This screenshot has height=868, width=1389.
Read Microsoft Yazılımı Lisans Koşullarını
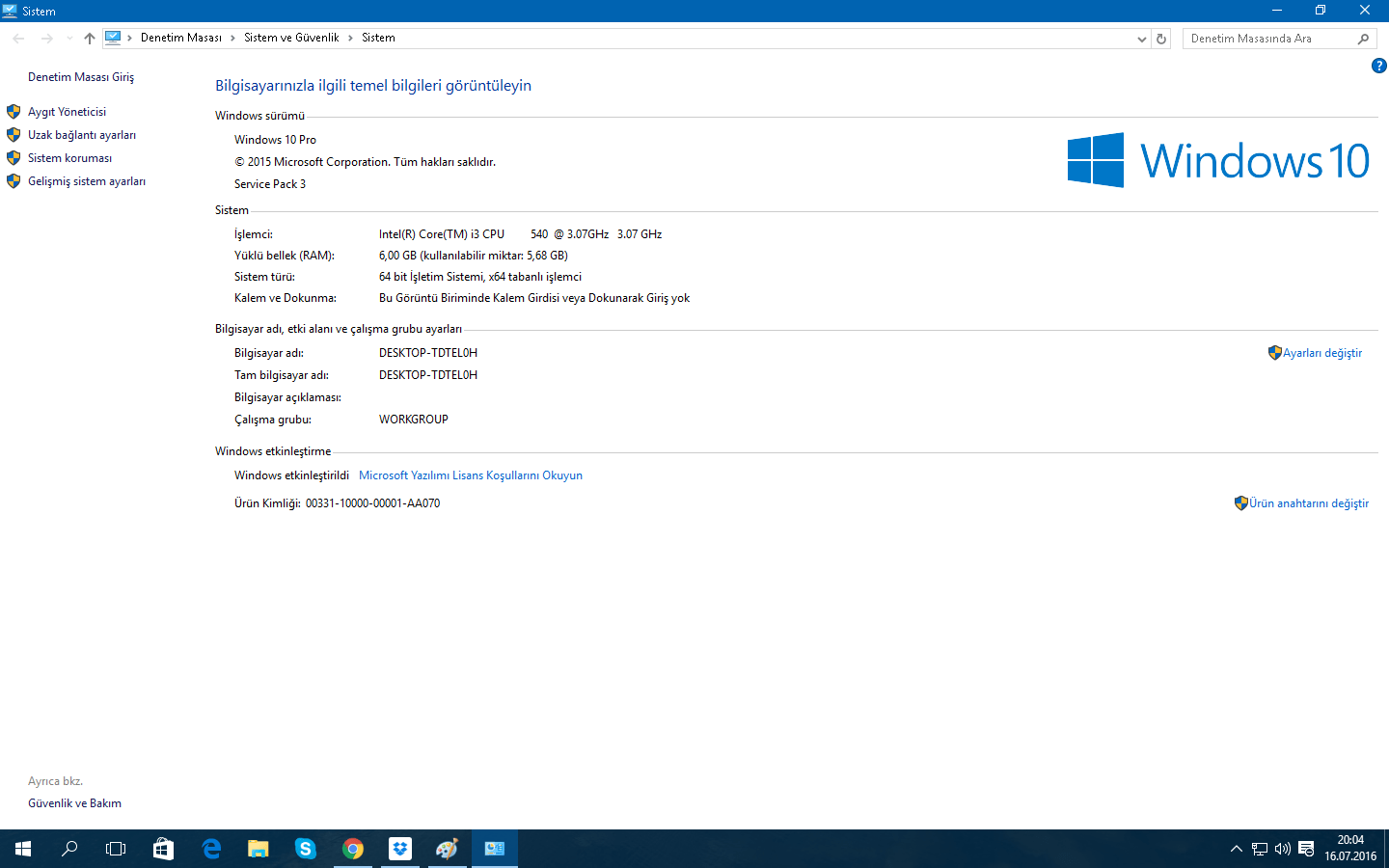point(471,475)
